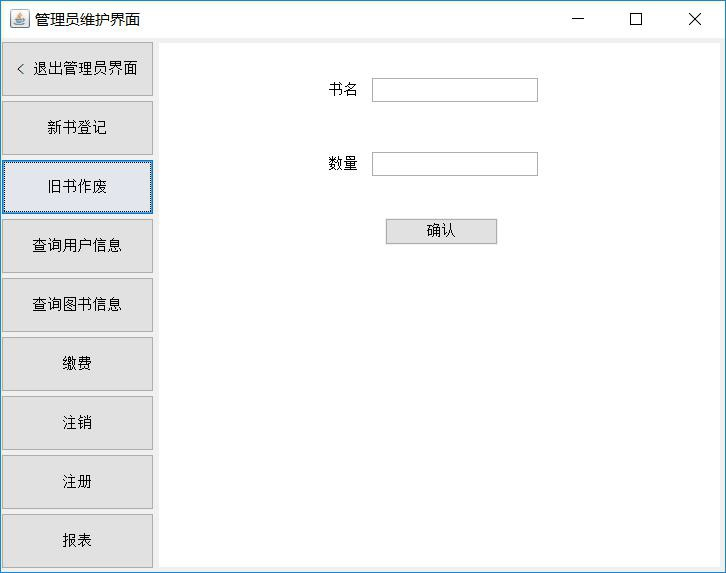Click the 确认 button

[x=441, y=231]
